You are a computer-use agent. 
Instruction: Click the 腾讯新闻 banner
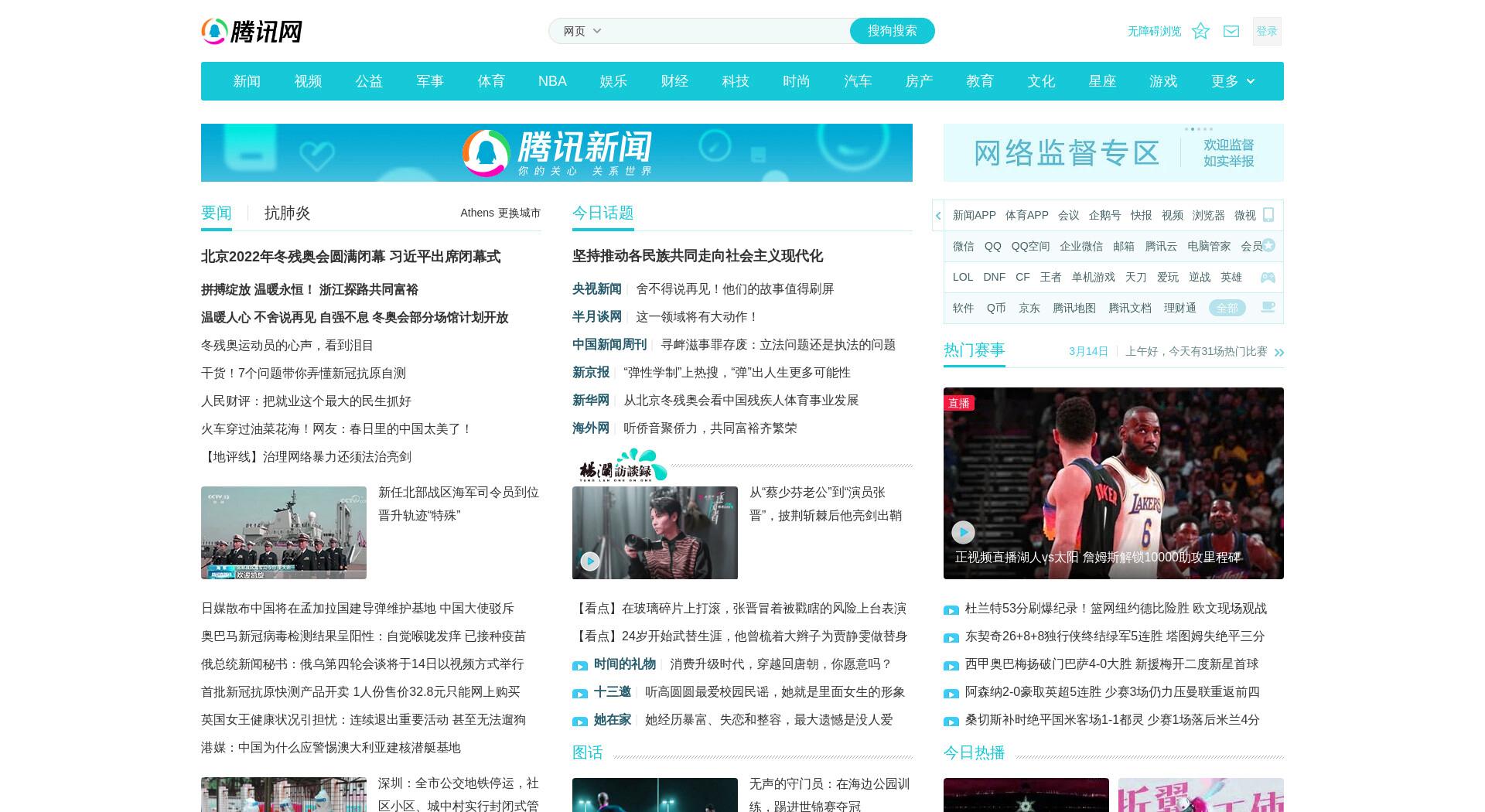click(557, 152)
